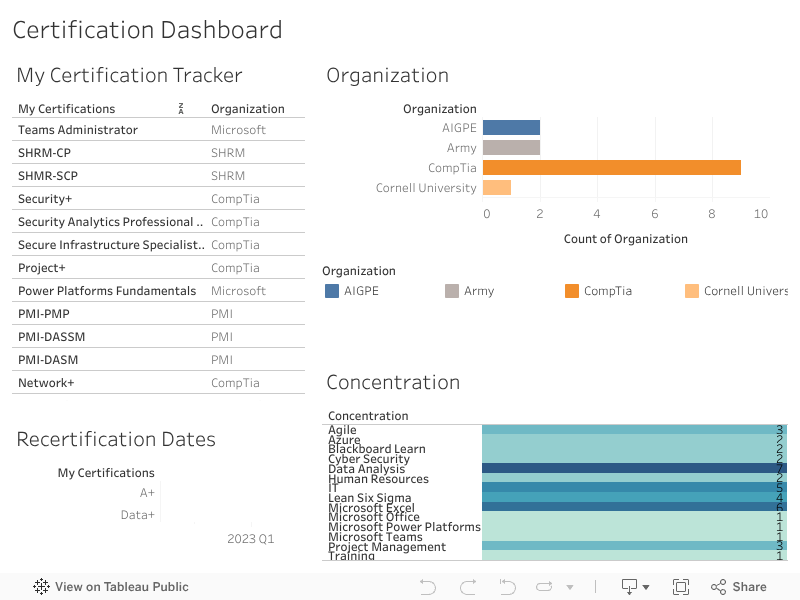The height and width of the screenshot is (600, 800).
Task: Click the revert icon in the toolbar
Action: coord(507,587)
